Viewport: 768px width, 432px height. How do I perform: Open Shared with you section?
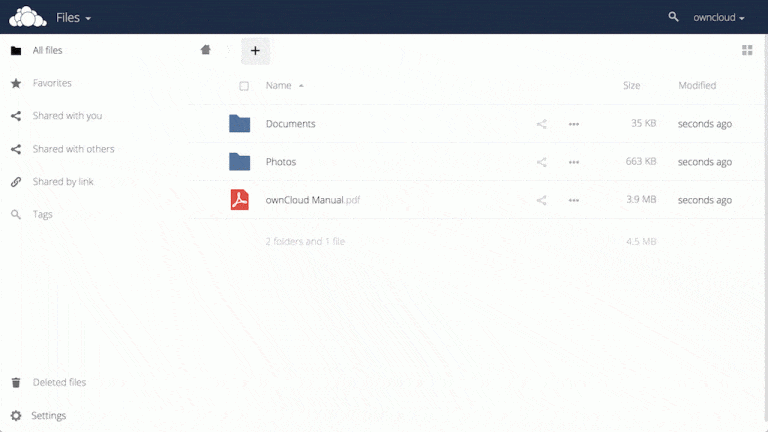click(x=67, y=116)
